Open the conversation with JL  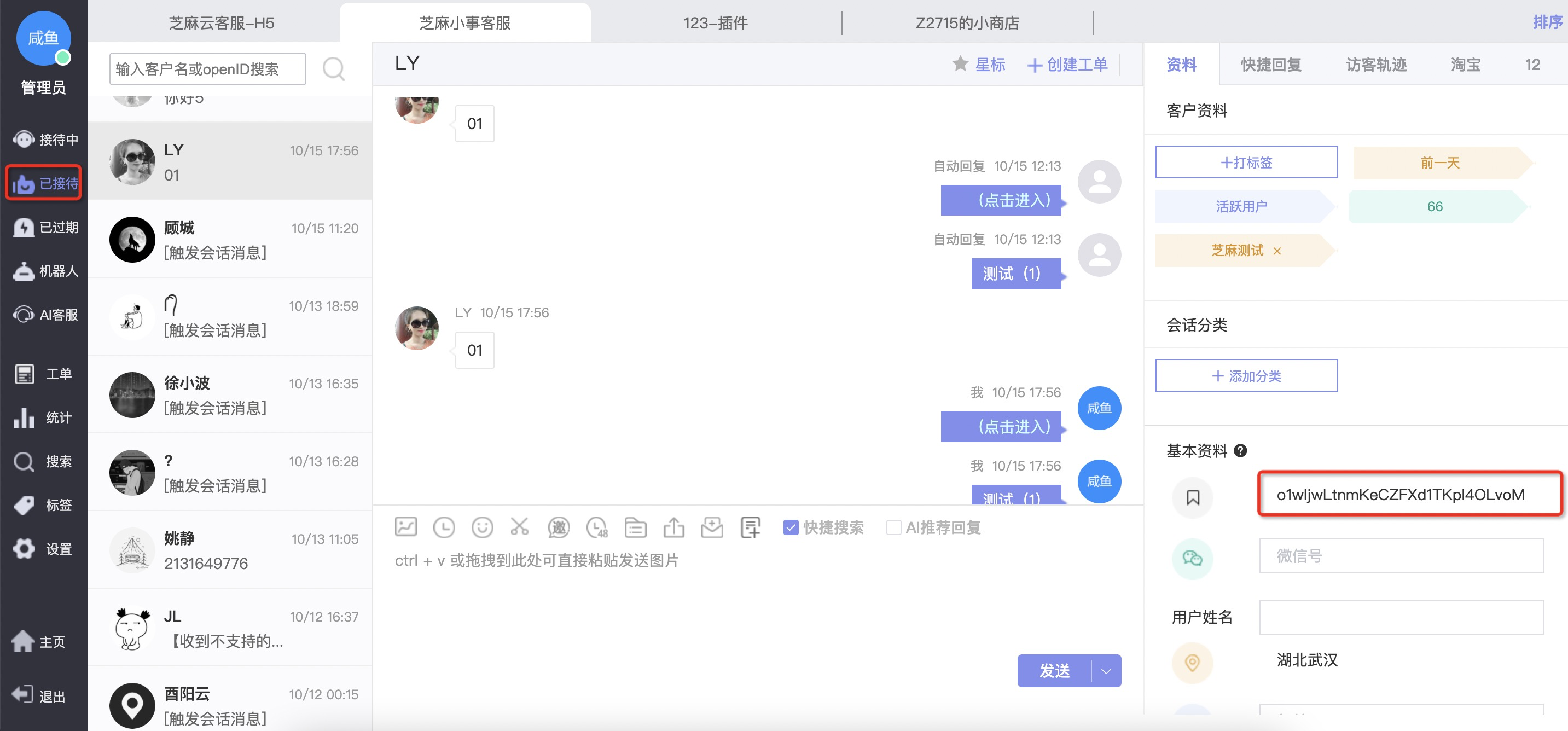coord(230,628)
